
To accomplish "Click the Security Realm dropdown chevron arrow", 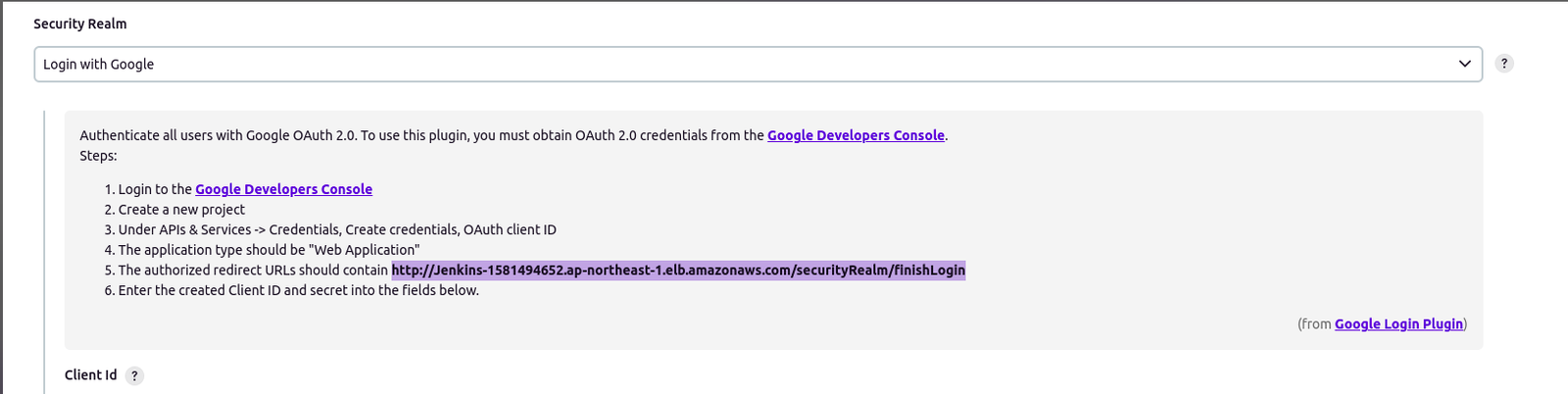I will click(x=1464, y=64).
